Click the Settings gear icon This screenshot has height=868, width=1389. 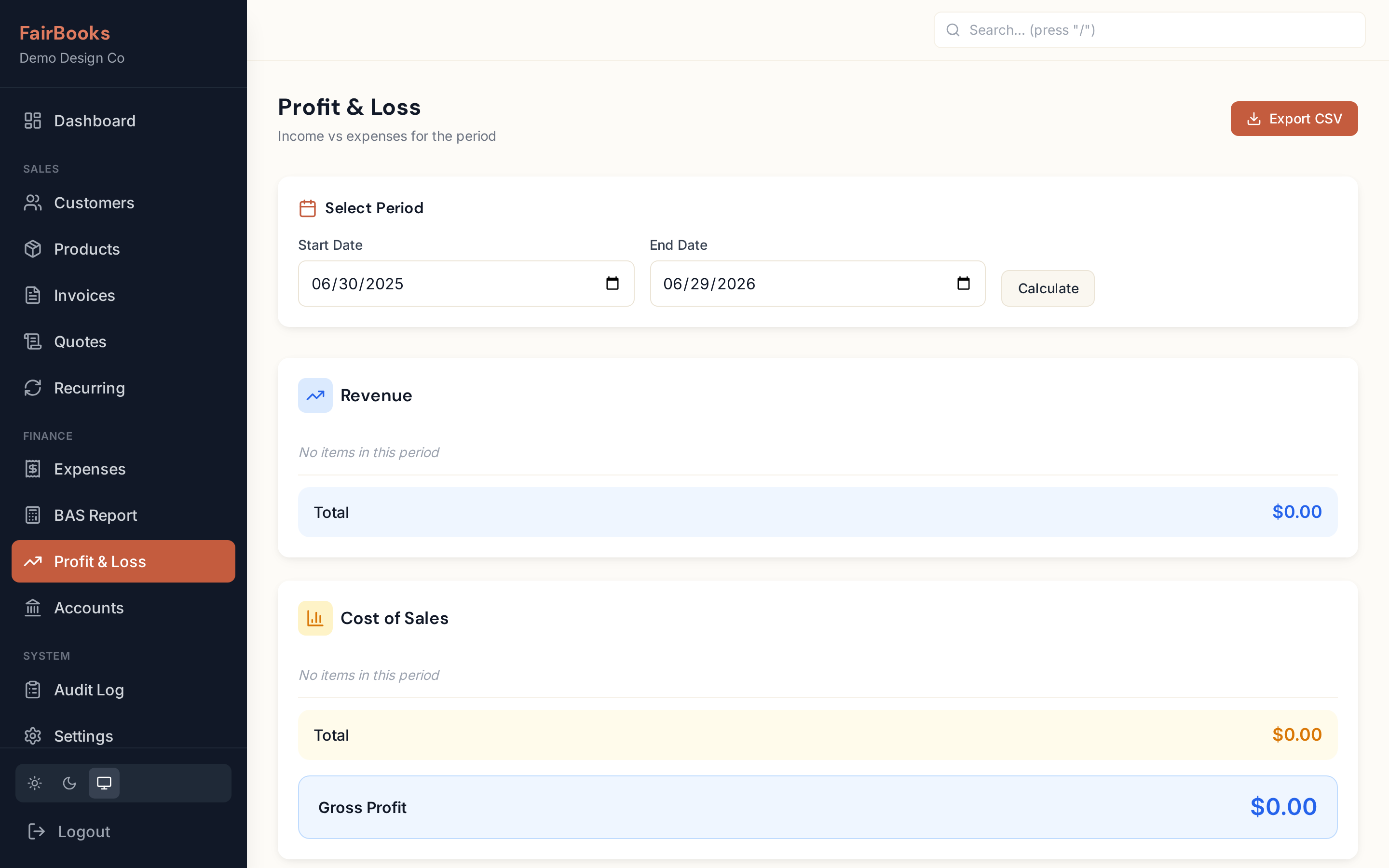33,735
